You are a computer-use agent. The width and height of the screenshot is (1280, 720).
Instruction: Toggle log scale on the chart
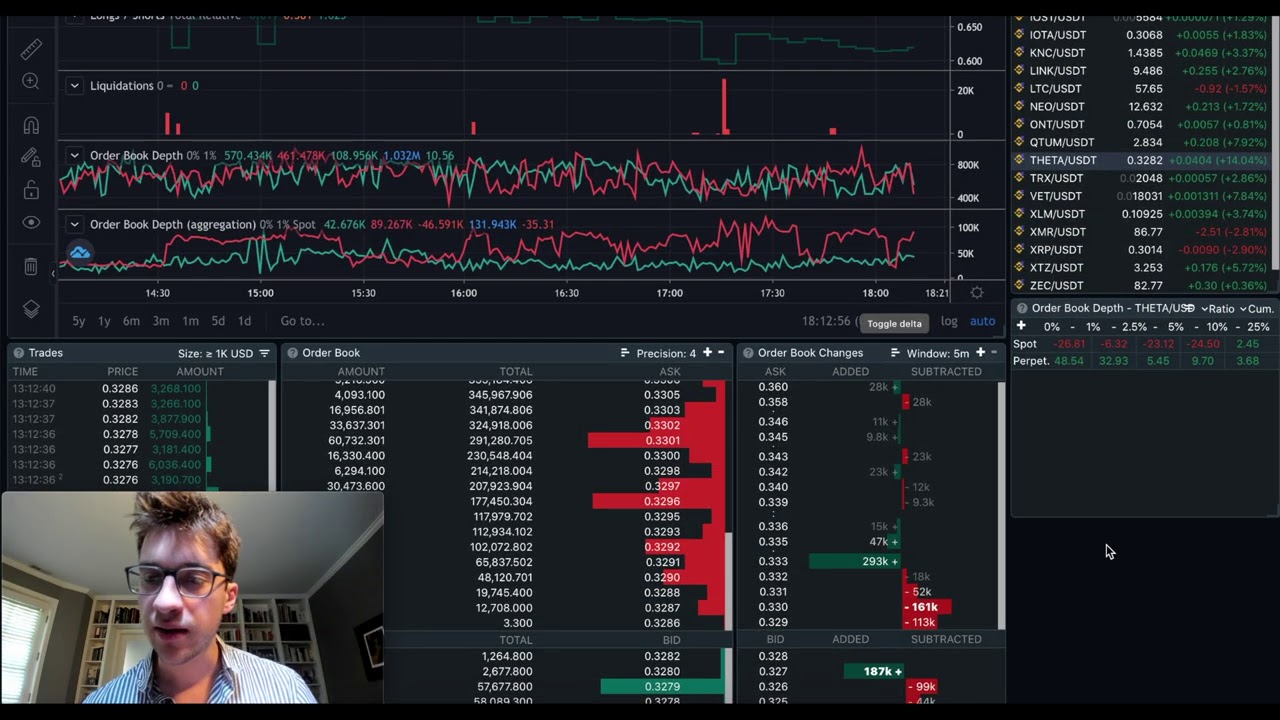click(x=949, y=321)
